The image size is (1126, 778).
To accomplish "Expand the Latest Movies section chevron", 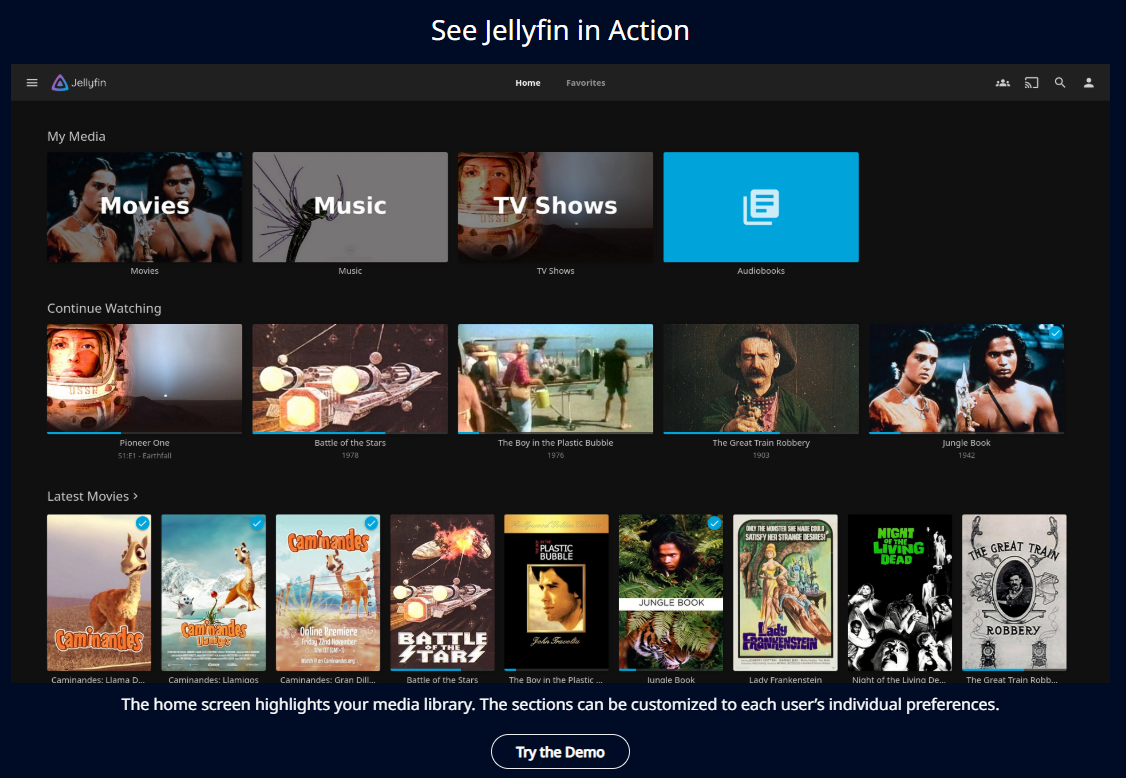I will (x=135, y=496).
